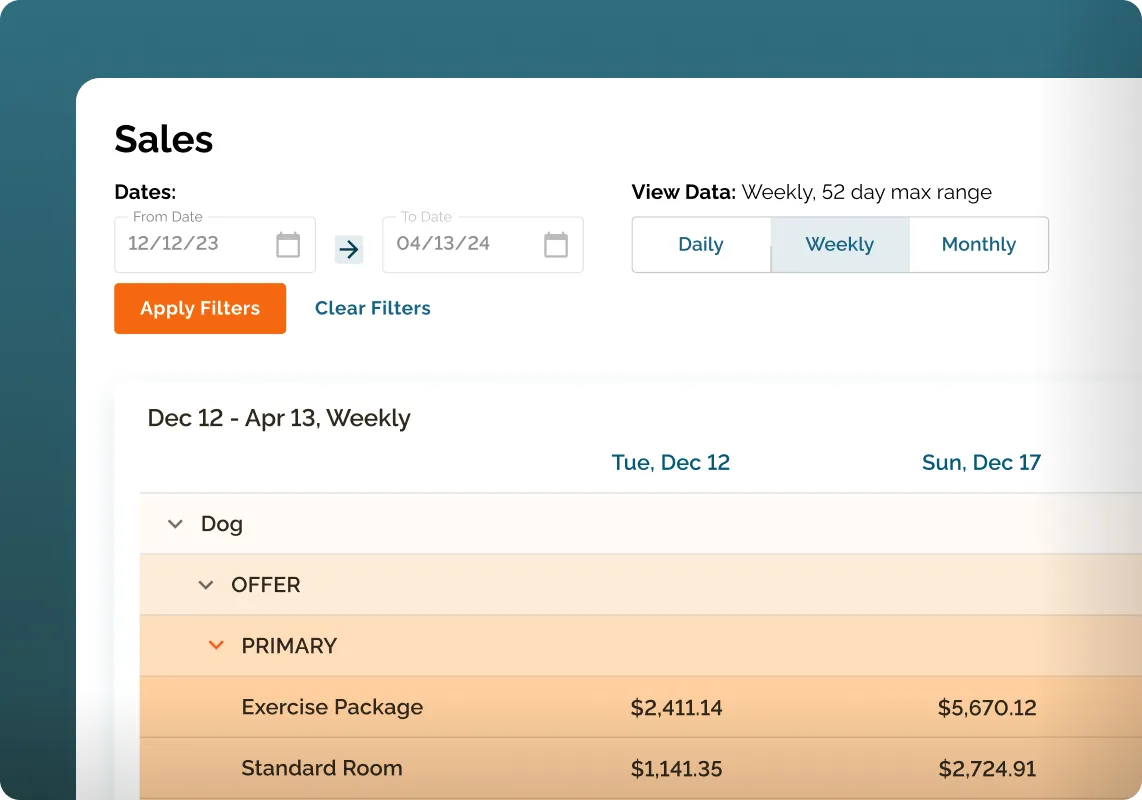Click the $2,724.91 Standard Room value

[x=987, y=769]
